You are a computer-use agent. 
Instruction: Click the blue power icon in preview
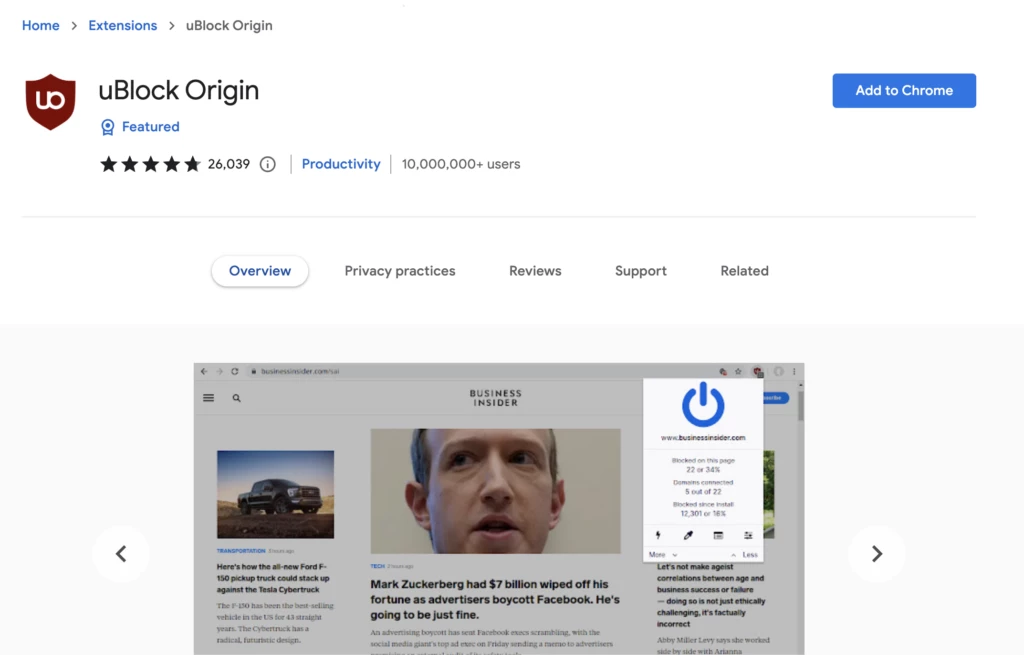click(703, 404)
